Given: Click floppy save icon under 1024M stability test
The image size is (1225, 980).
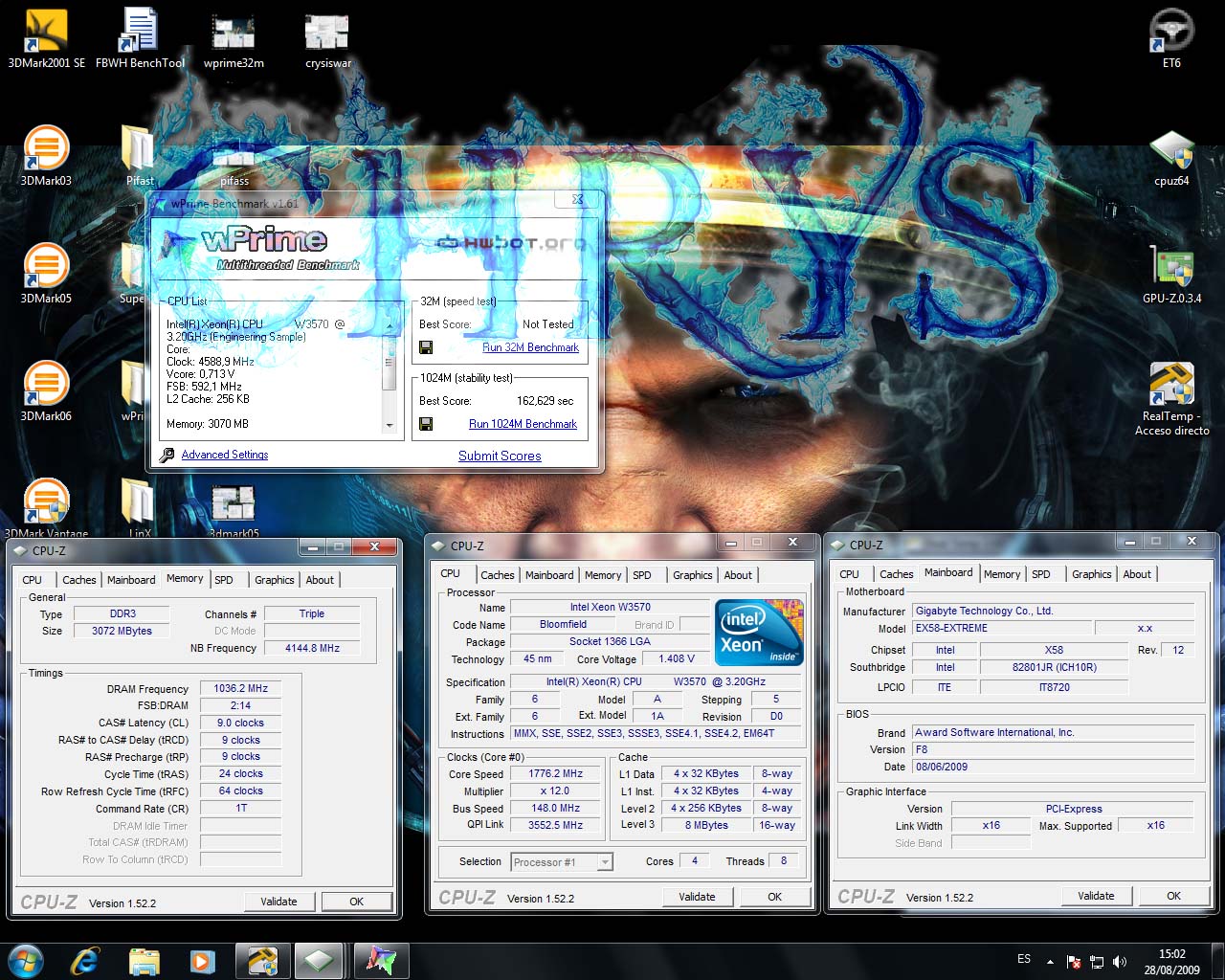Looking at the screenshot, I should 426,424.
